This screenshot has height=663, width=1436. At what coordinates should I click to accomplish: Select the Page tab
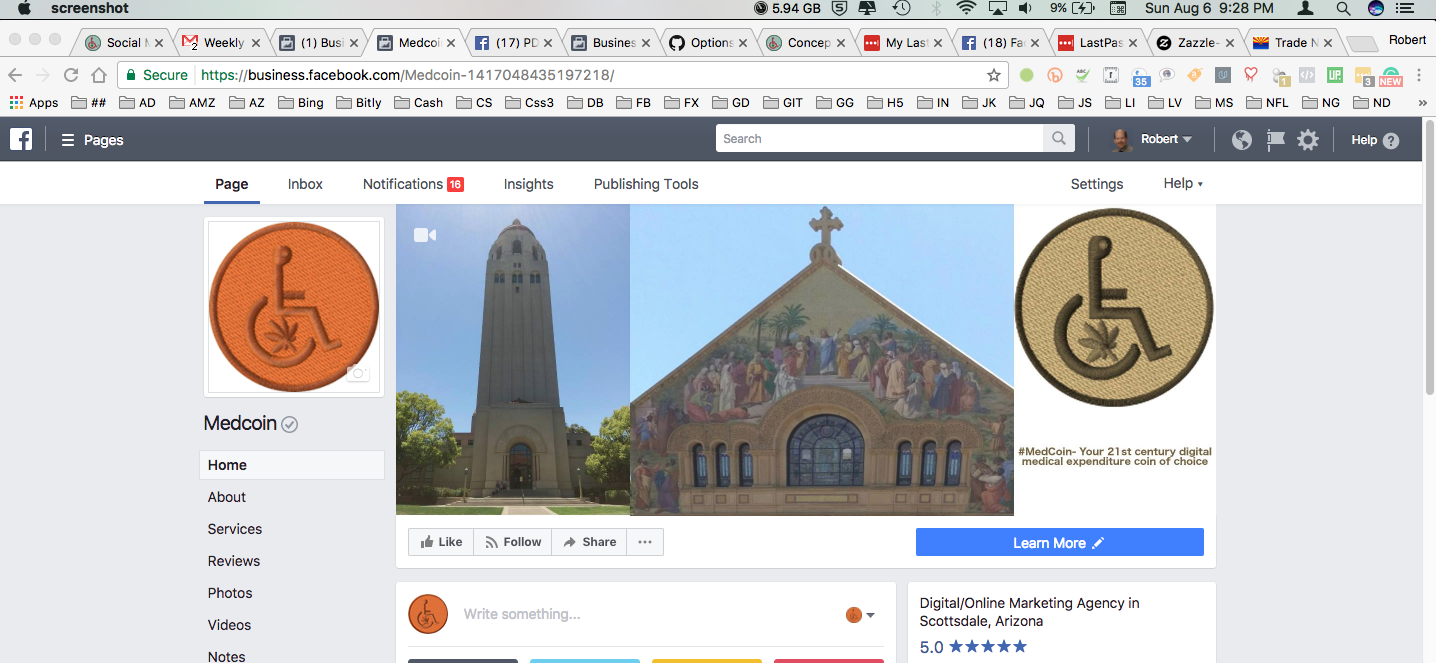(232, 184)
